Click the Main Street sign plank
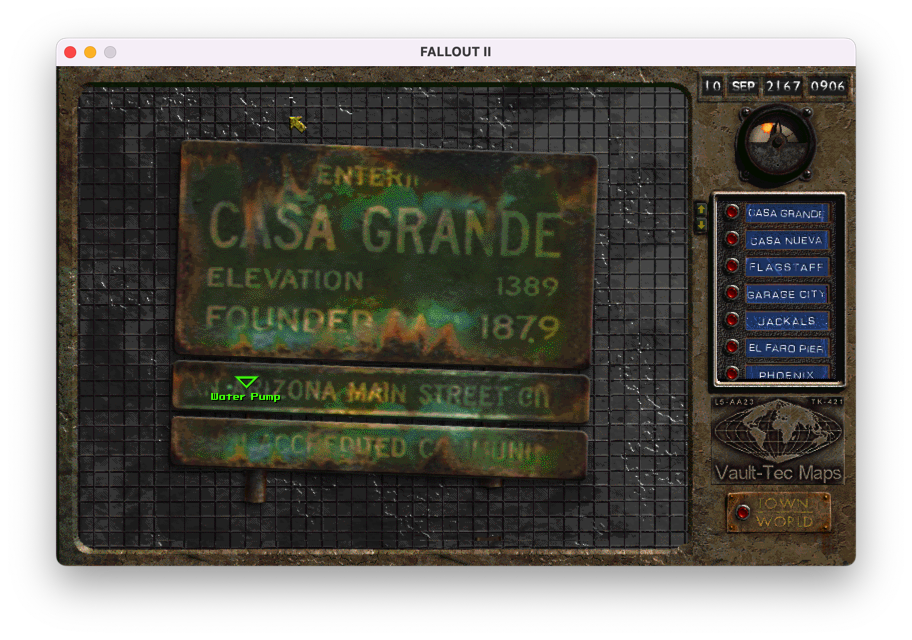The height and width of the screenshot is (640, 912). point(381,391)
